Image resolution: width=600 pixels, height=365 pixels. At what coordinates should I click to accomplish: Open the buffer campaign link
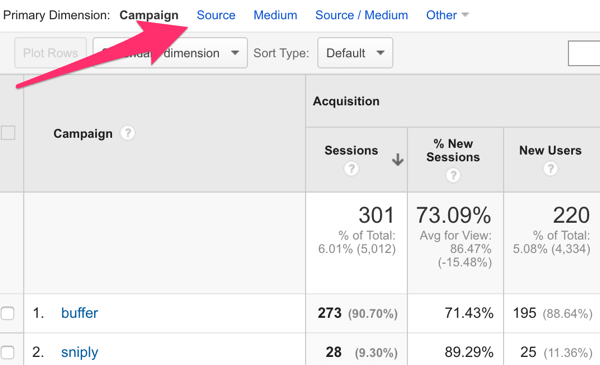pyautogui.click(x=80, y=313)
